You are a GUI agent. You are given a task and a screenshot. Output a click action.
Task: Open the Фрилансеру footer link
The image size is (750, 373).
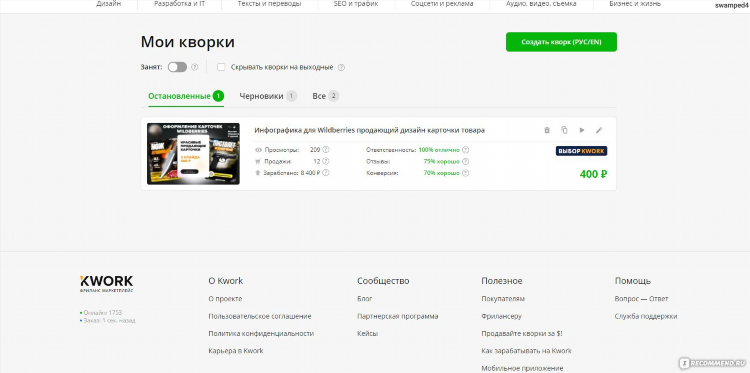501,317
